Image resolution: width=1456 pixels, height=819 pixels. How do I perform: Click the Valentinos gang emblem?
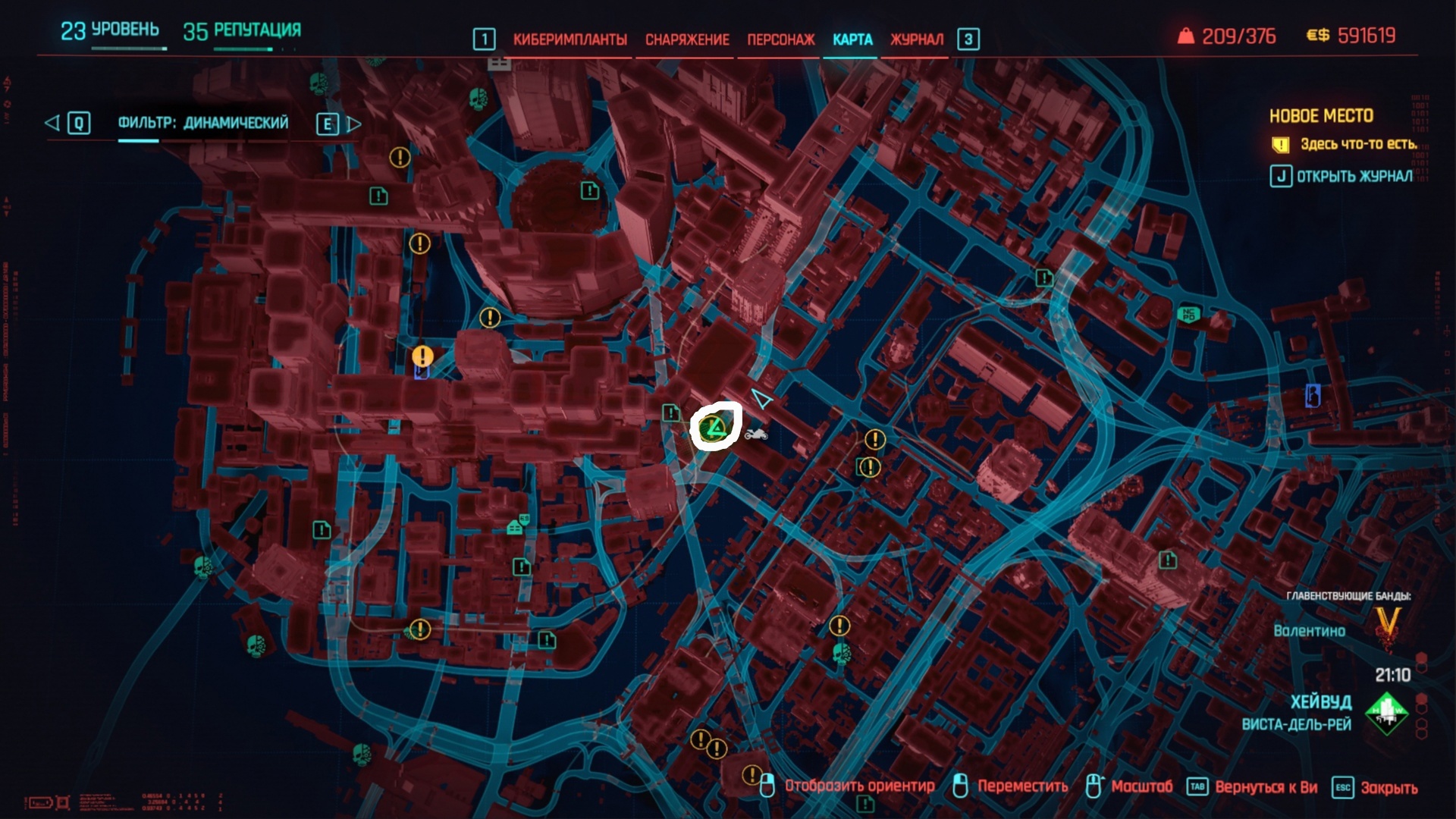(1388, 626)
